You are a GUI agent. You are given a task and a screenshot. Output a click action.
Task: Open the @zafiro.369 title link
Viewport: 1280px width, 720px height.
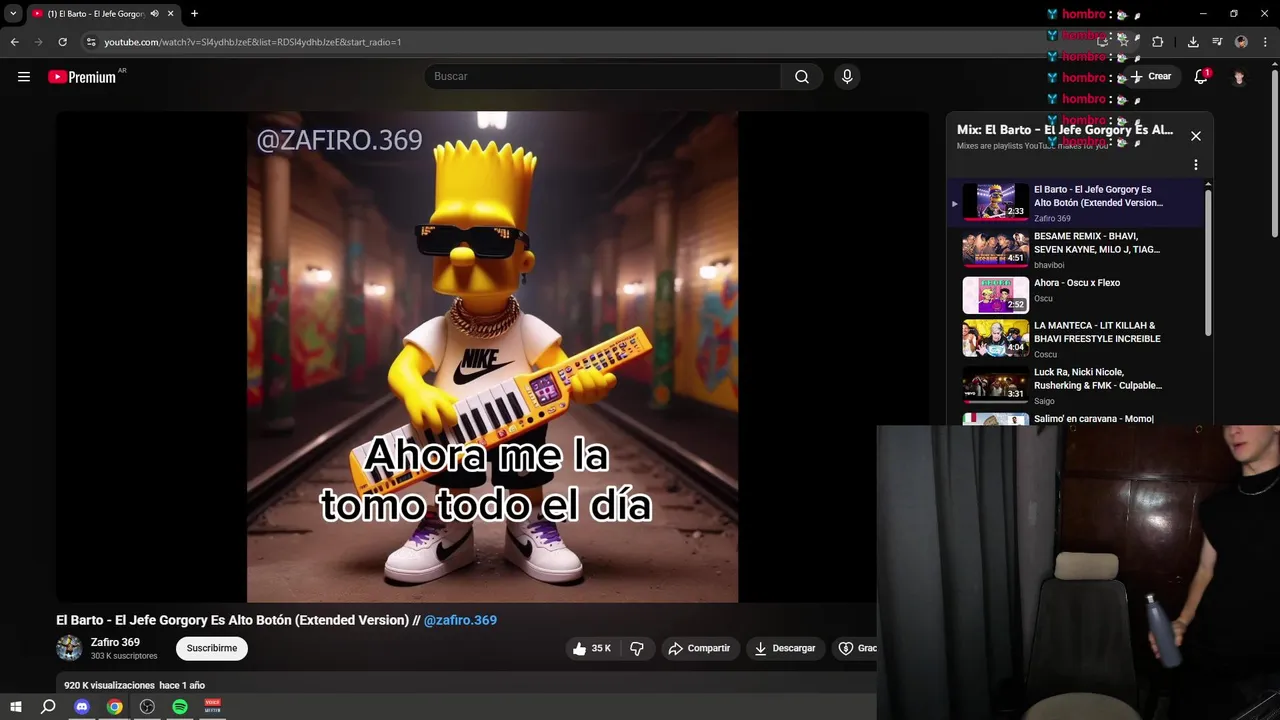[x=460, y=620]
